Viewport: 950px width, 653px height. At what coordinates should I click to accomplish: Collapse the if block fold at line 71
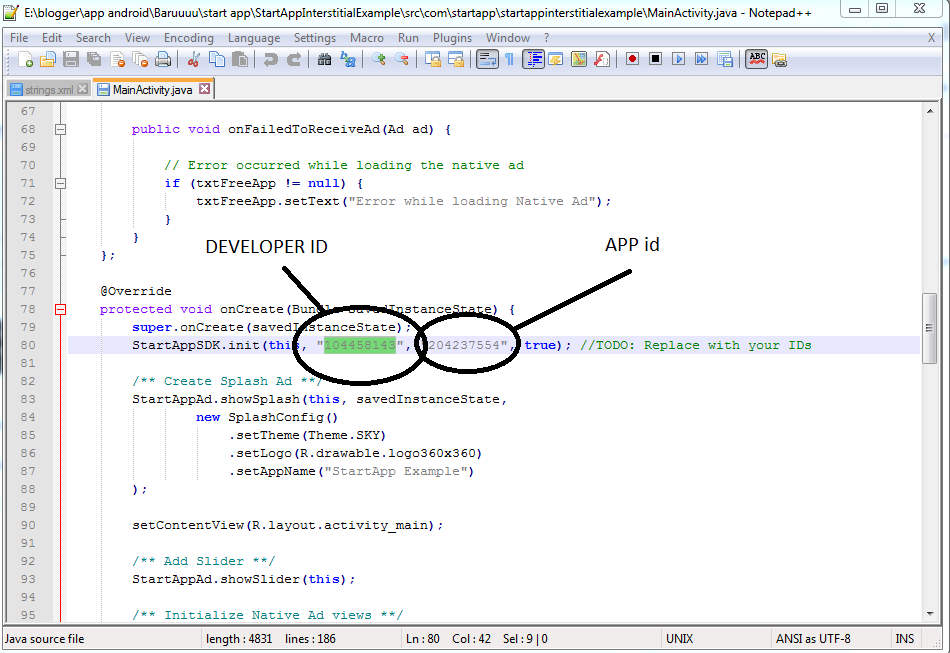point(61,183)
